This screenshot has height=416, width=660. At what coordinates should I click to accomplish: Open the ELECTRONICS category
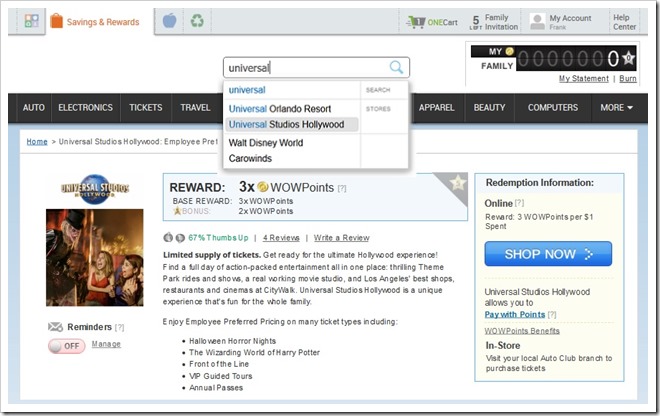click(x=85, y=108)
